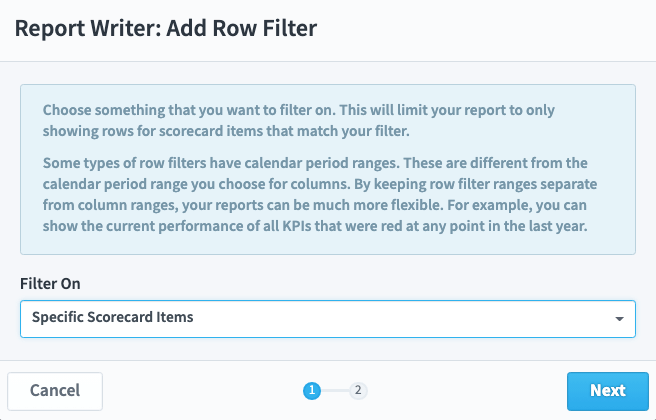Click the paragraph about calendar period ranges
The width and height of the screenshot is (656, 420).
click(320, 195)
